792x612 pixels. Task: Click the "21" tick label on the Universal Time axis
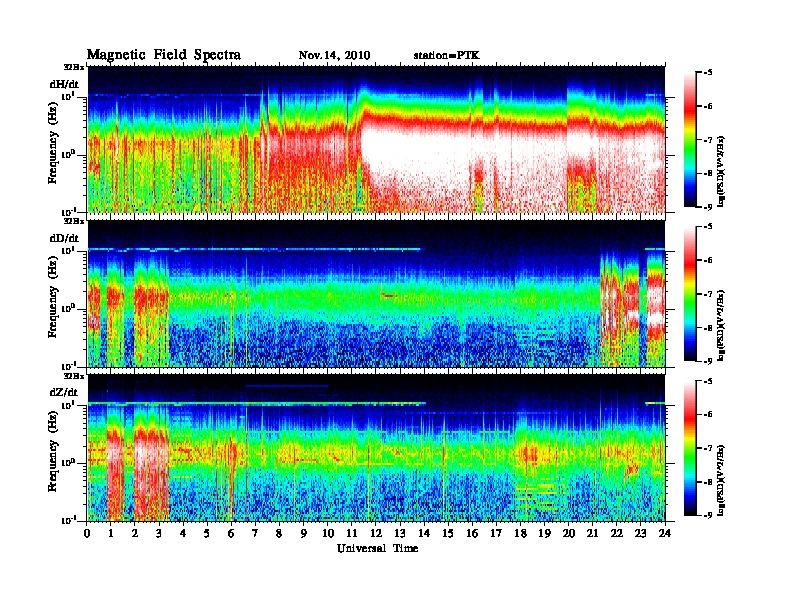click(x=592, y=534)
